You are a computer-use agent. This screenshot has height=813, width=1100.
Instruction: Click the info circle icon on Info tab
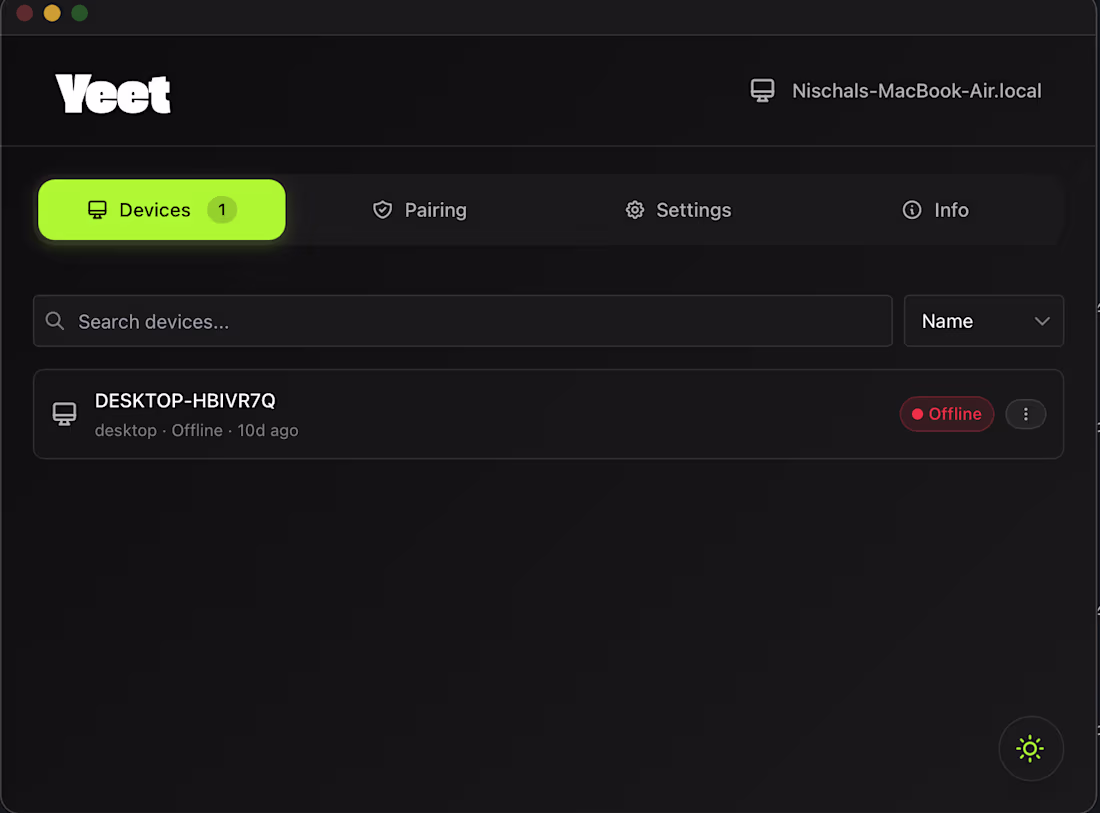[x=911, y=210]
